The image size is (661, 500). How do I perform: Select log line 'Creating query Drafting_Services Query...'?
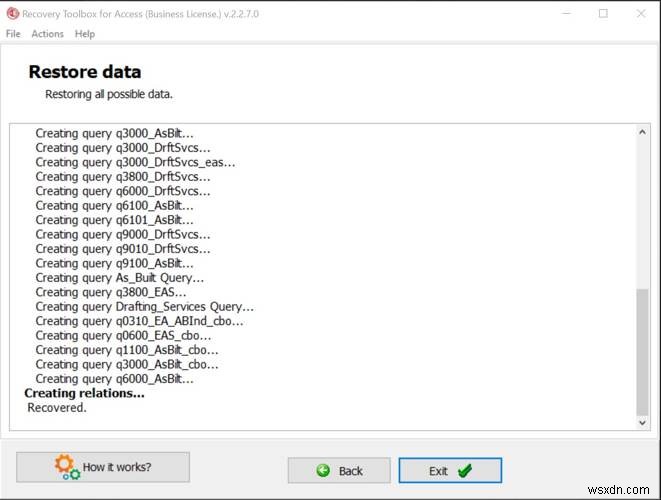click(145, 306)
